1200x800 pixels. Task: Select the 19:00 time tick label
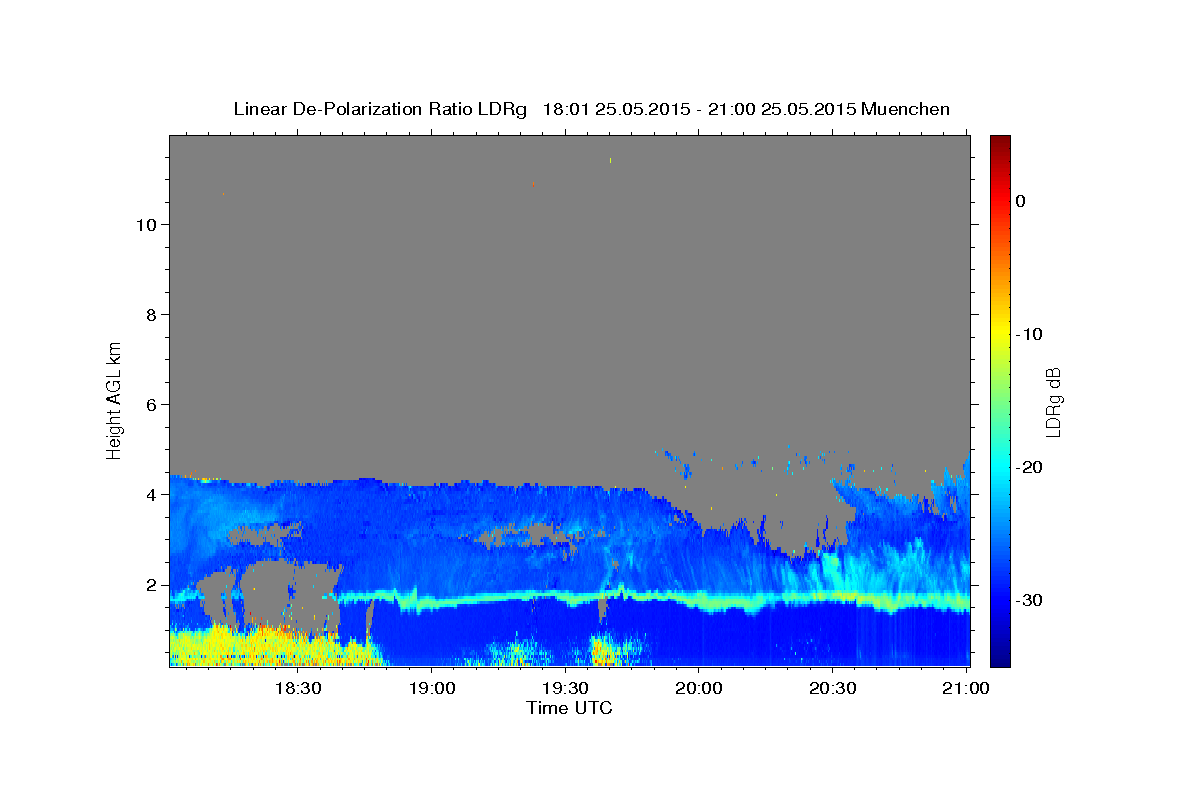click(x=431, y=688)
